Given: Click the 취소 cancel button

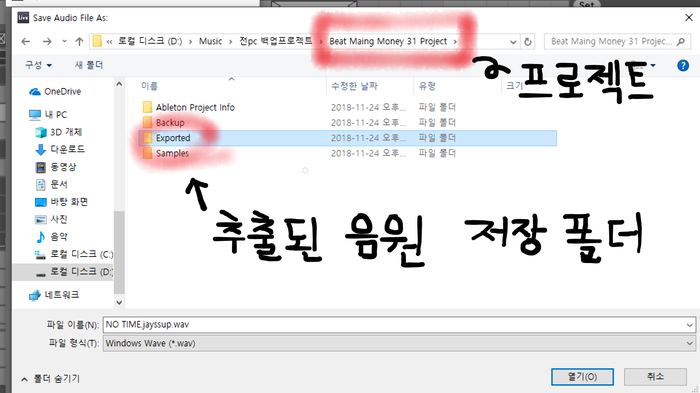Looking at the screenshot, I should point(655,377).
